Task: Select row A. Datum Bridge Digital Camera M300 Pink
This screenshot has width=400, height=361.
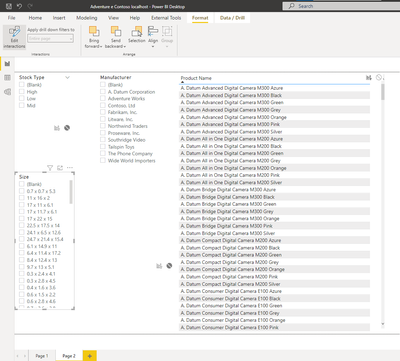Action: click(x=274, y=226)
